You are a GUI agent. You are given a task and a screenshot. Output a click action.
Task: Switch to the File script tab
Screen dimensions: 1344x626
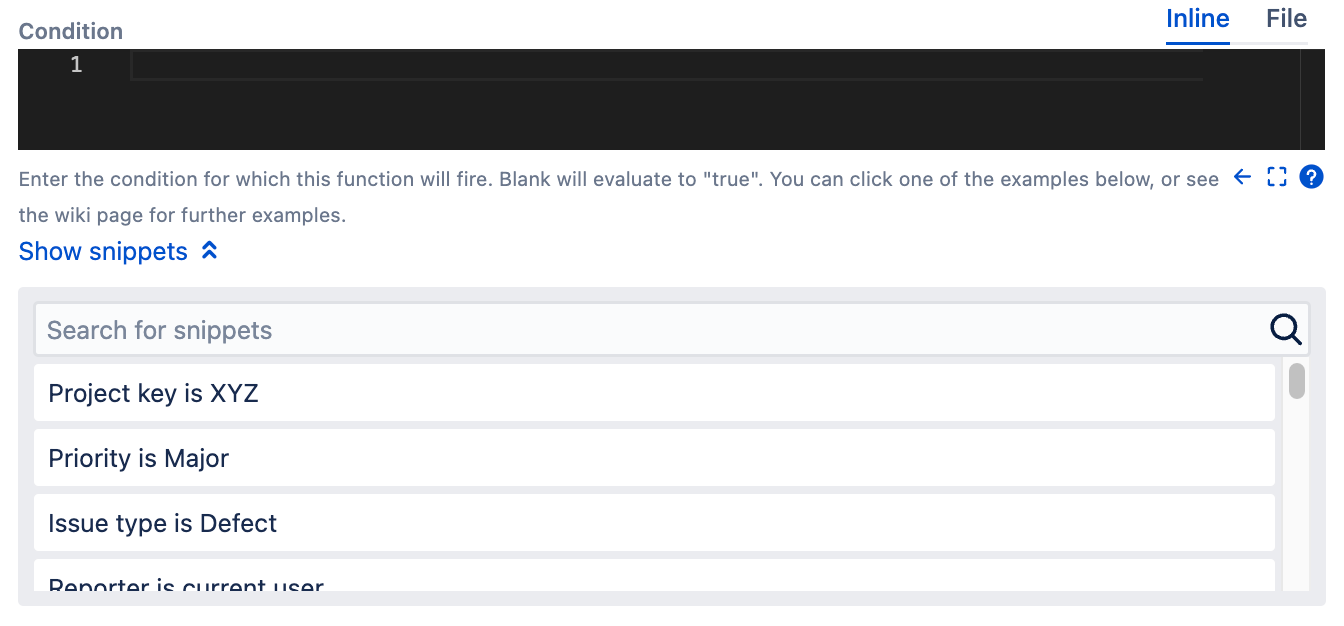point(1286,19)
